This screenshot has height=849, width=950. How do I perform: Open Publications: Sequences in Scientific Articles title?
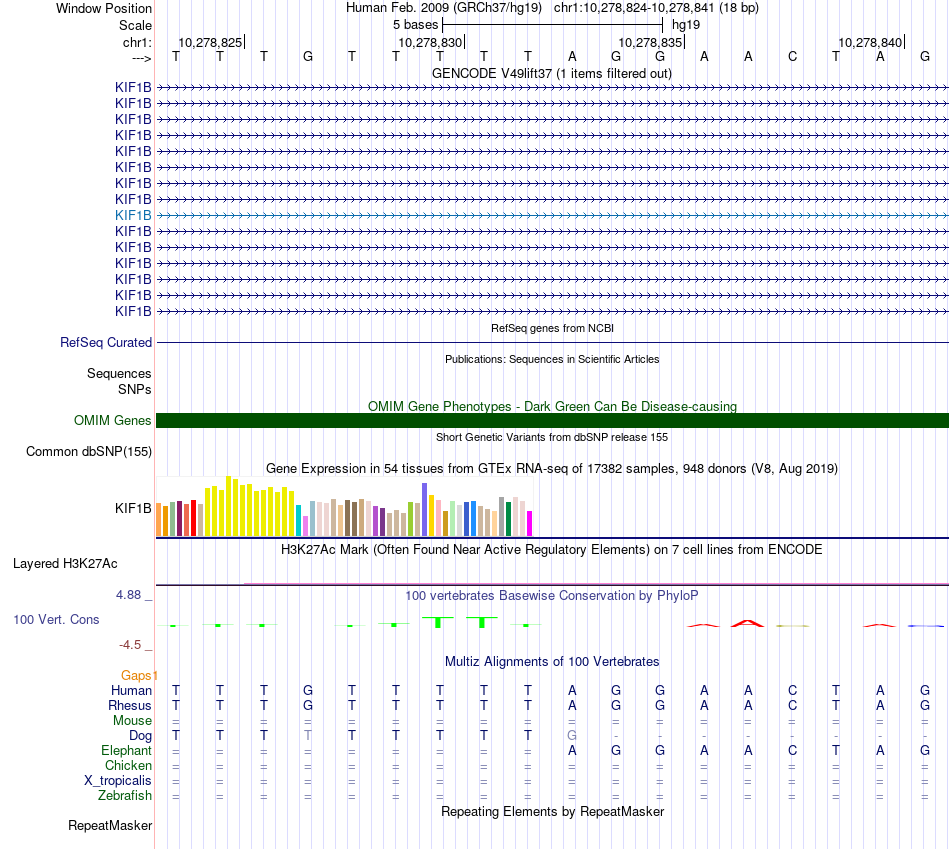552,359
